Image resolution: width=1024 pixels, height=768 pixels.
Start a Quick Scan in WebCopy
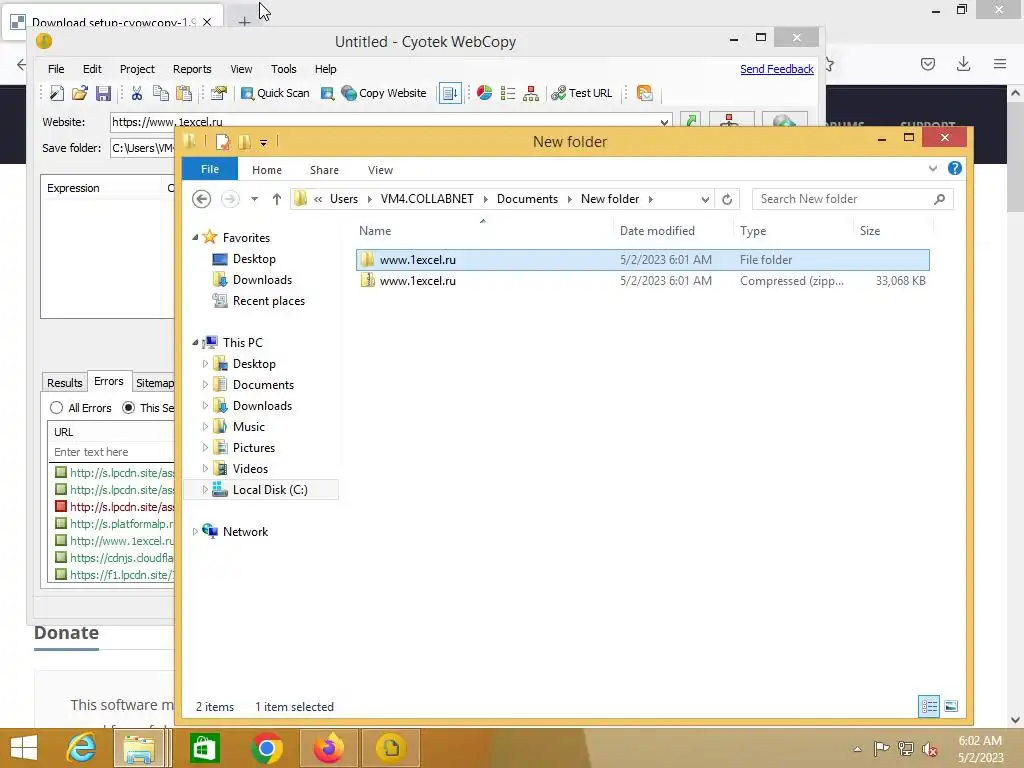(275, 93)
